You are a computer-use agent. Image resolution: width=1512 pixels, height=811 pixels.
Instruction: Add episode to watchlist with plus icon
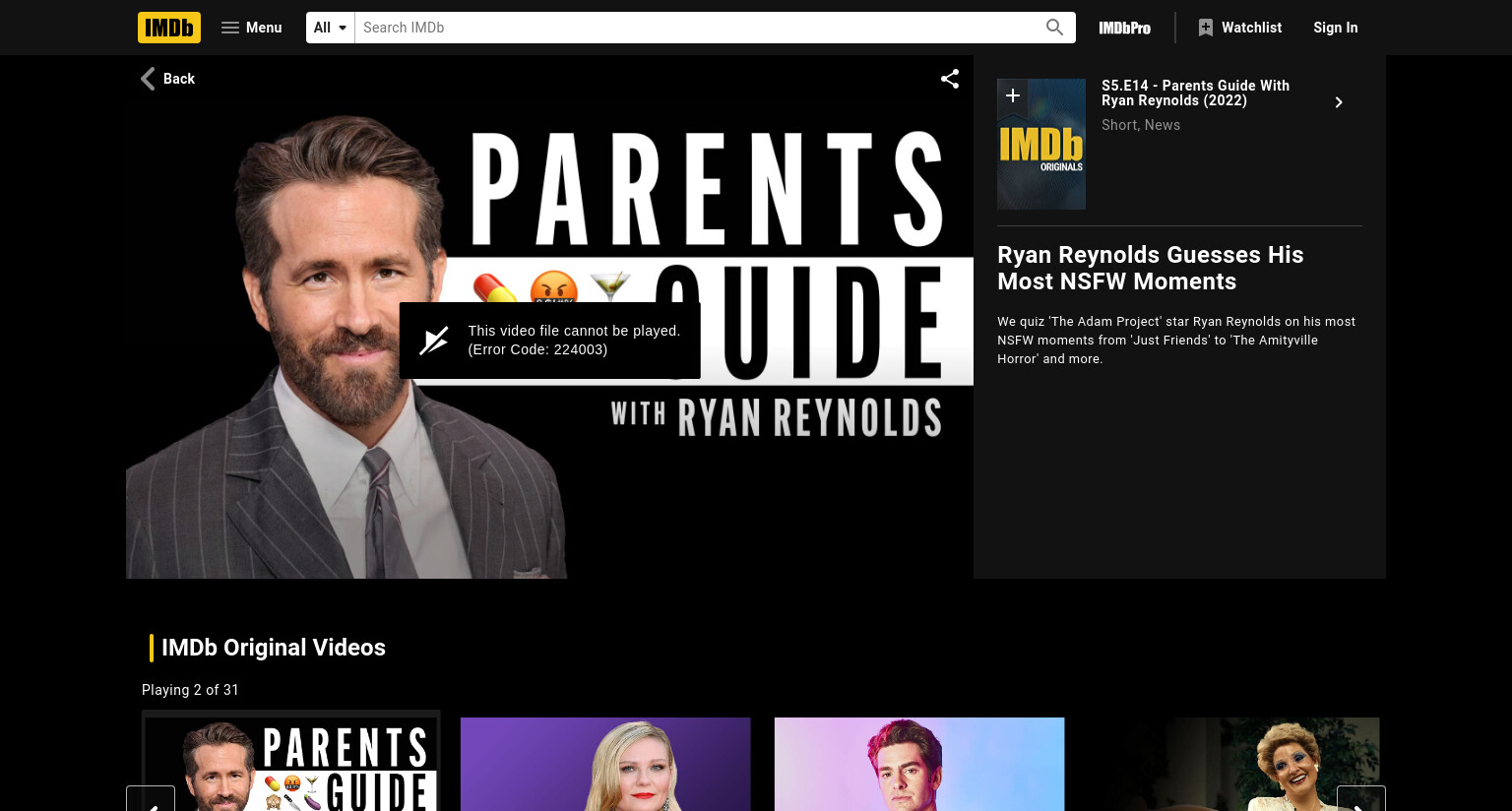1013,95
